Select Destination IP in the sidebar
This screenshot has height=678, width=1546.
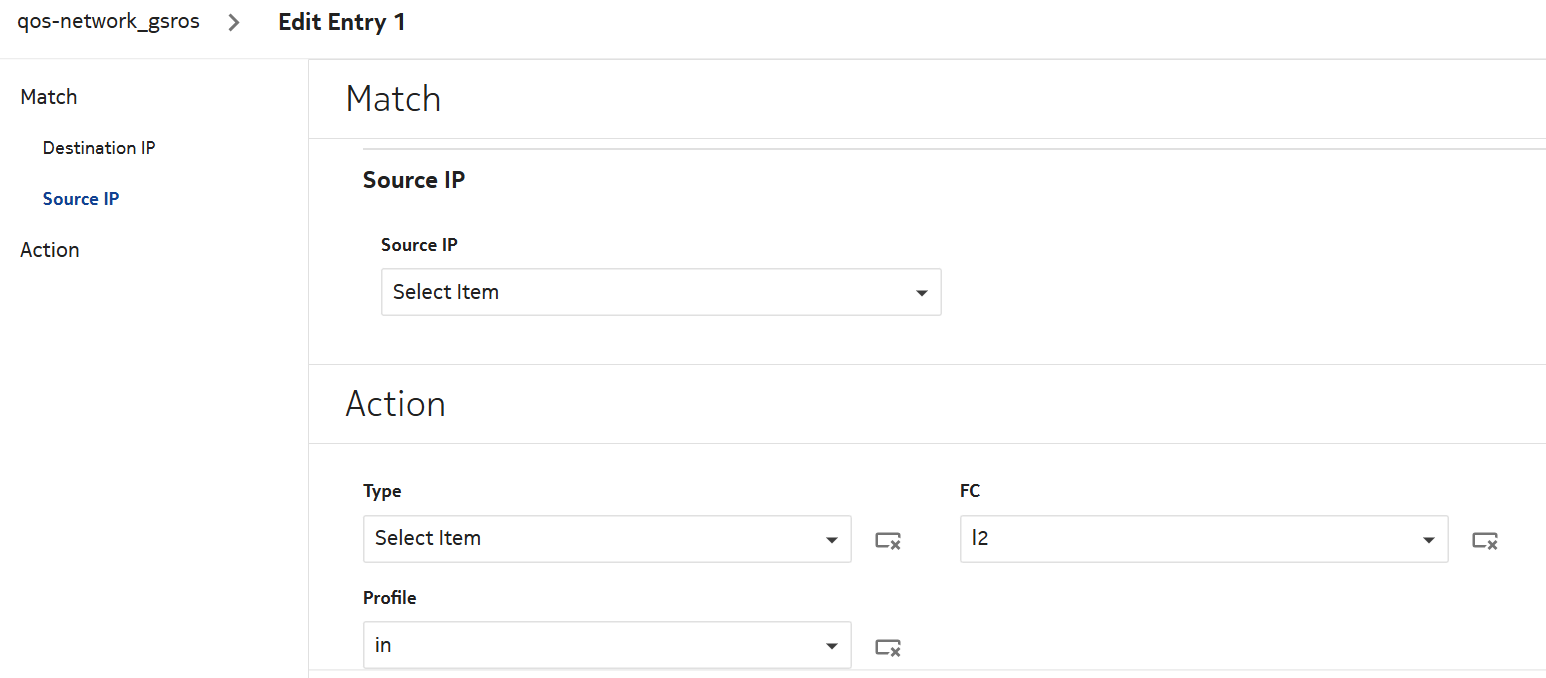(99, 148)
